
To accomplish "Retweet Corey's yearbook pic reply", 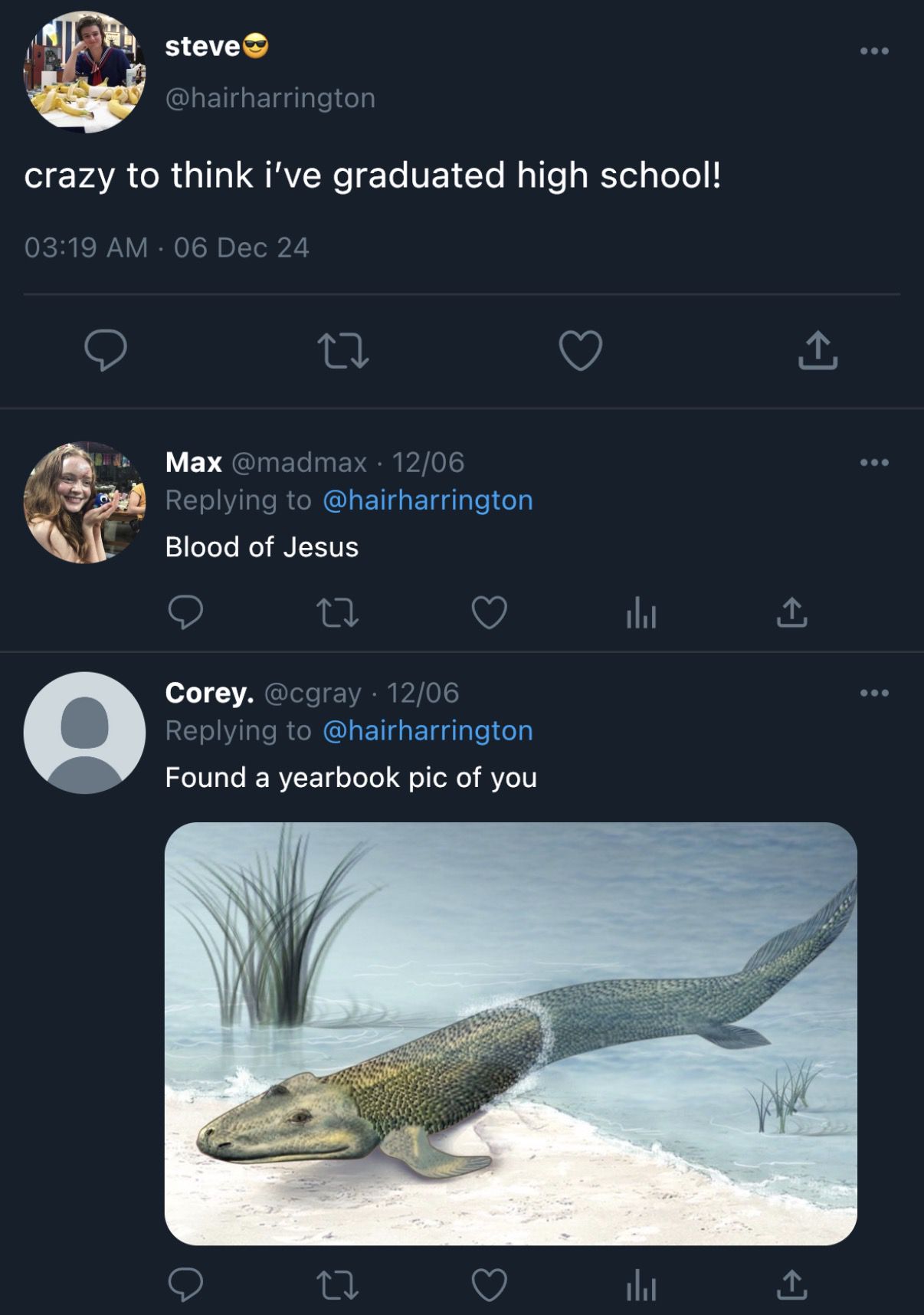I will (x=337, y=1284).
